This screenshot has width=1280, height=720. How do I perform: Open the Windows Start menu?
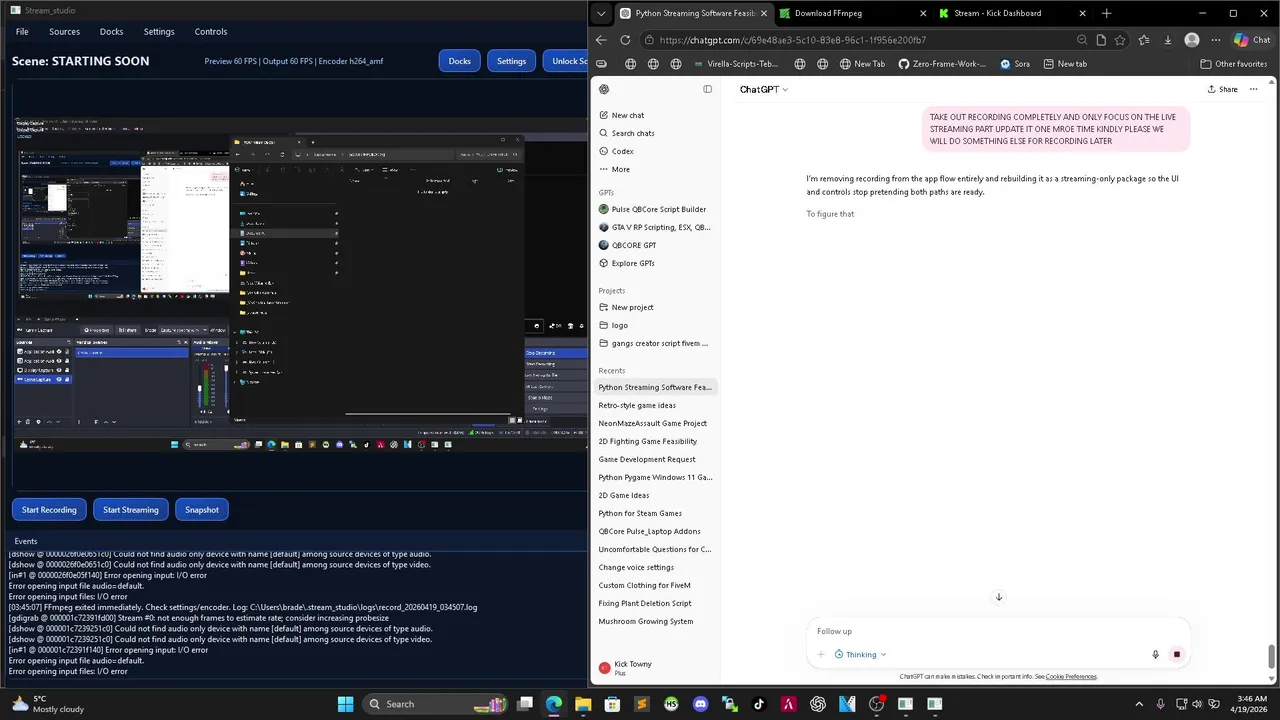[345, 704]
